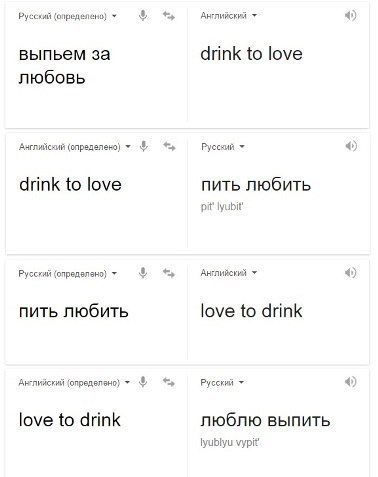Click microphone in second card with 'drink to love'
Viewport: 378px width, 477px height.
coord(144,146)
